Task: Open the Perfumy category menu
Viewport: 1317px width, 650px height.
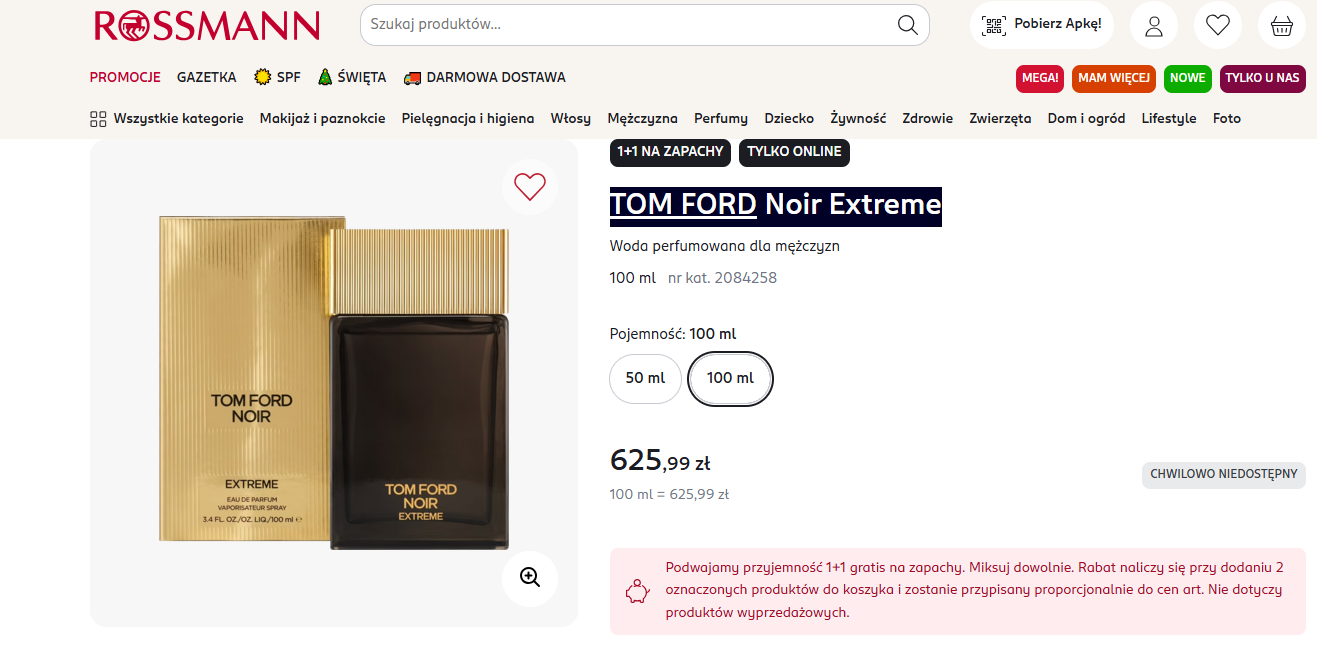Action: [x=721, y=118]
